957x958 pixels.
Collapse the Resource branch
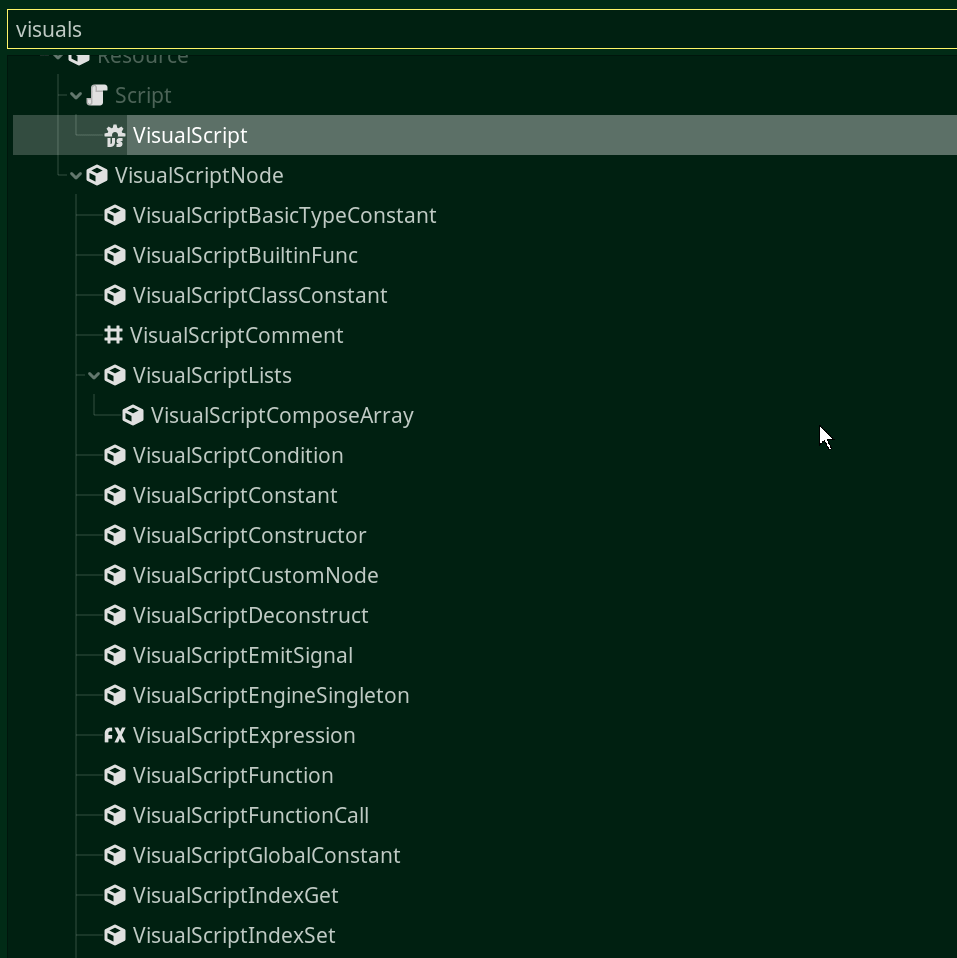[x=58, y=55]
